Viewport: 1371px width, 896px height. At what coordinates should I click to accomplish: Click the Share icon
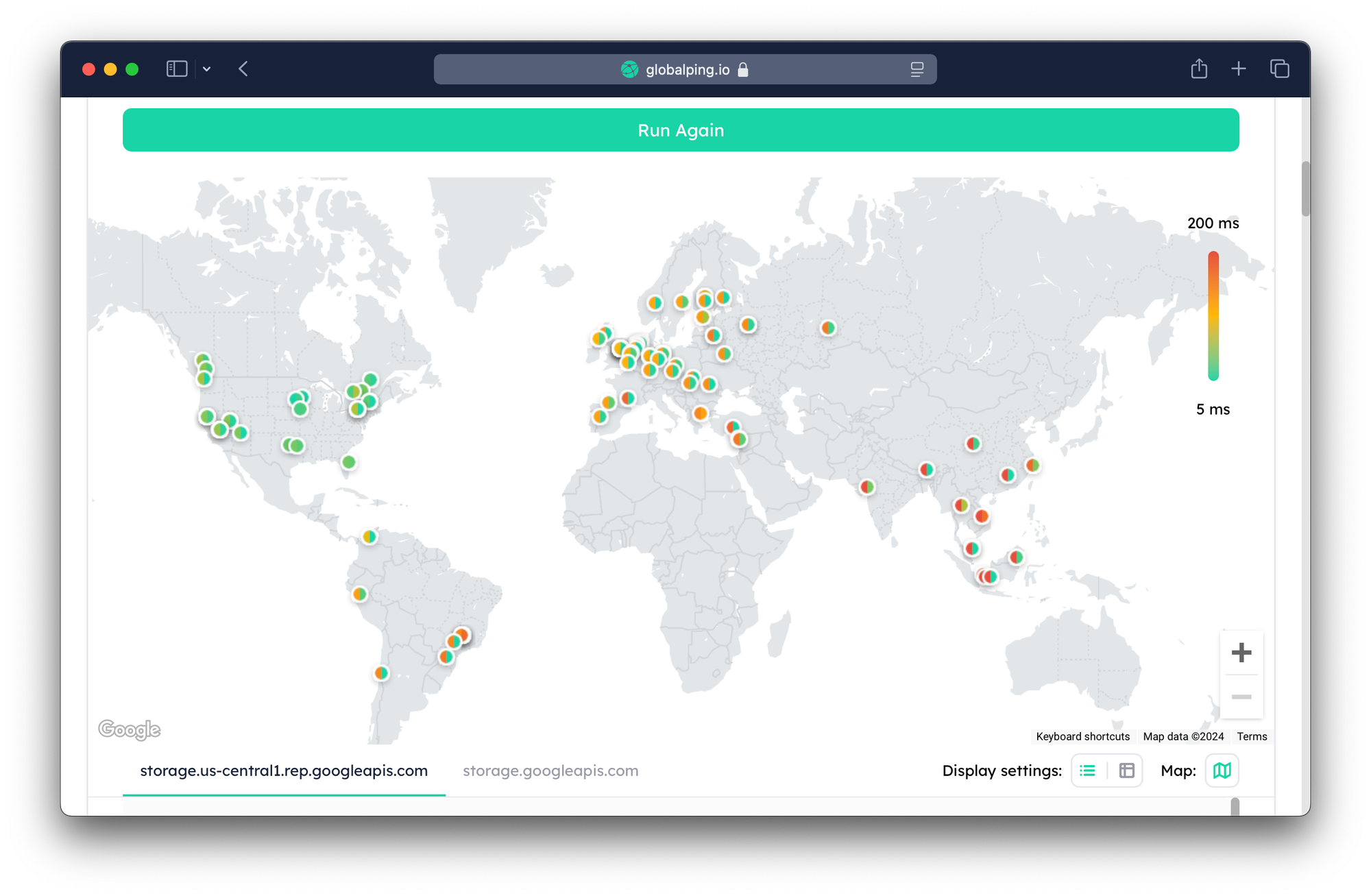[1198, 69]
